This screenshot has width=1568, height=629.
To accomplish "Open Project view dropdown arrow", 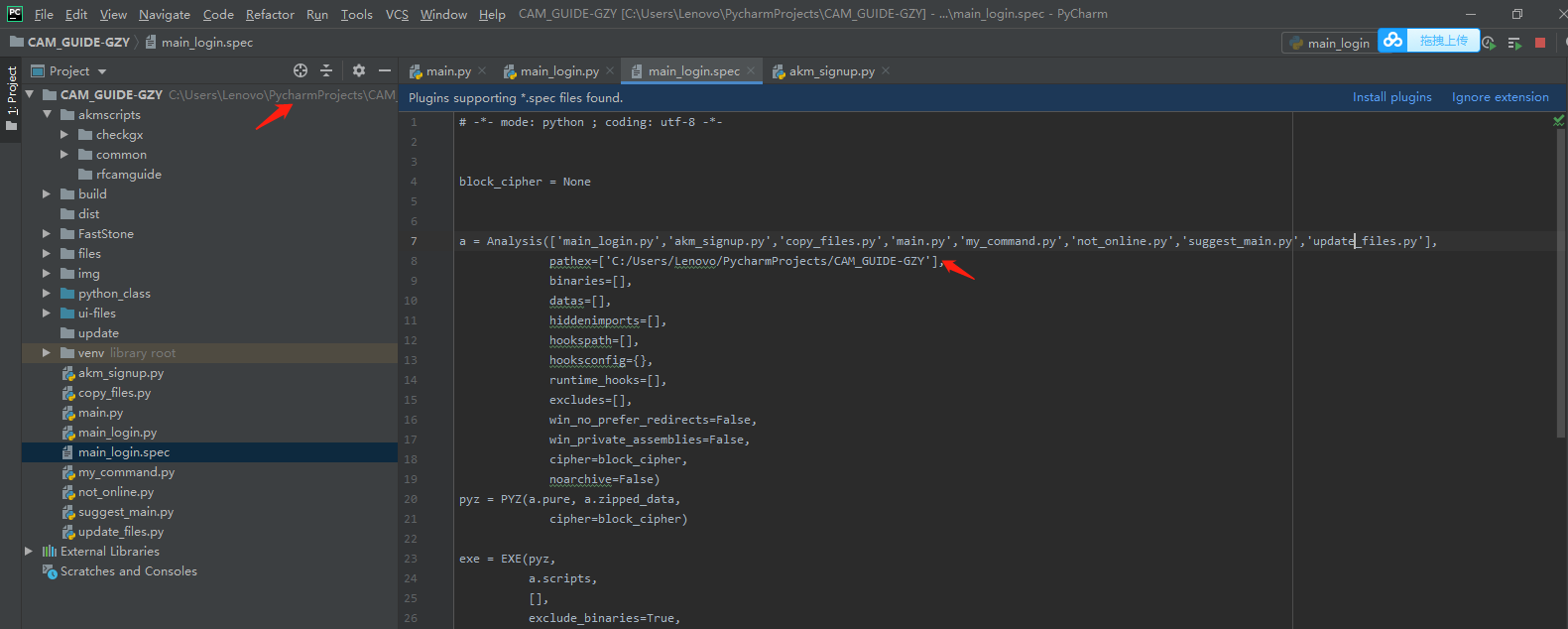I will click(x=102, y=71).
